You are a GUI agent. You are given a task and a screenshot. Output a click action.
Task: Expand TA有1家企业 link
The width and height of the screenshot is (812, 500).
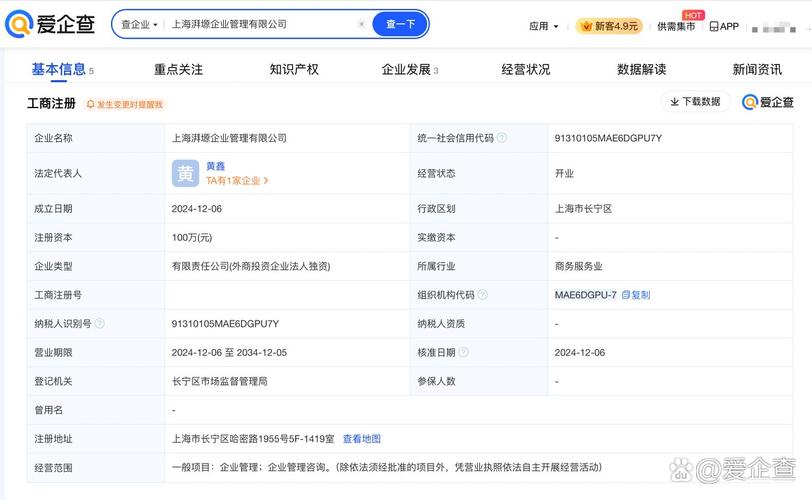click(x=237, y=181)
